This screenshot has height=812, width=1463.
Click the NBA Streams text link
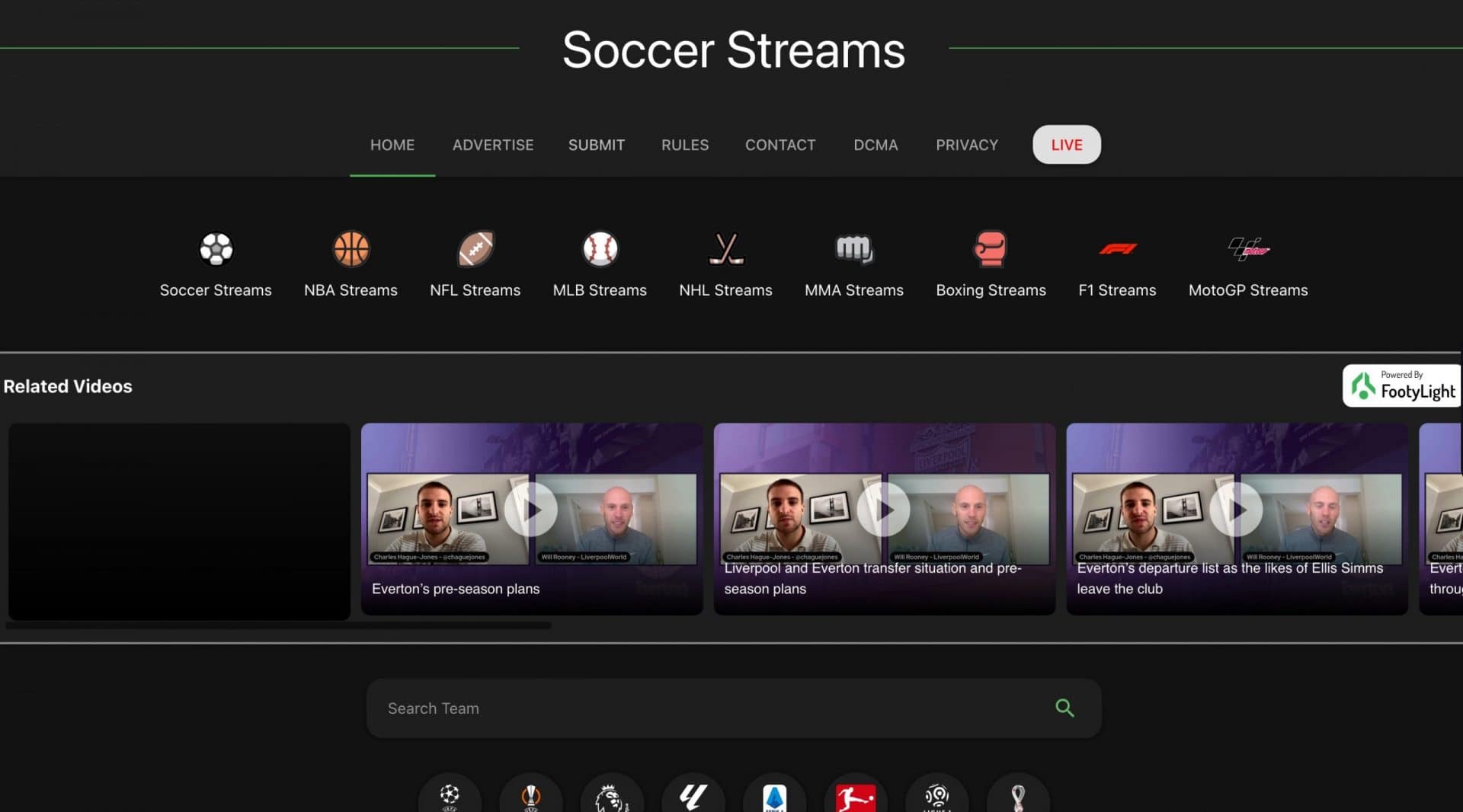(x=351, y=290)
